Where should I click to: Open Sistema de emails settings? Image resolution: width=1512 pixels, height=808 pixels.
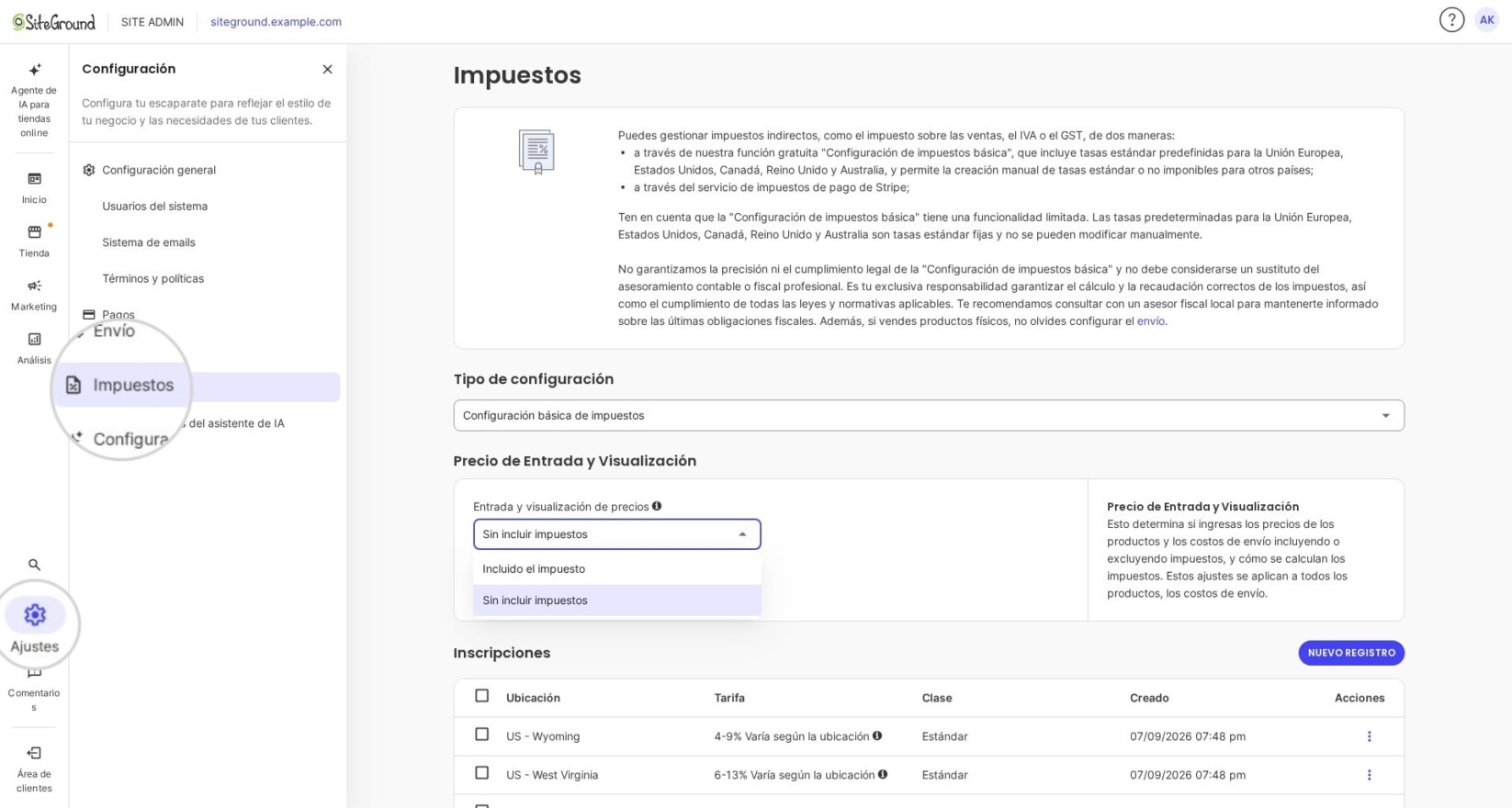click(149, 242)
